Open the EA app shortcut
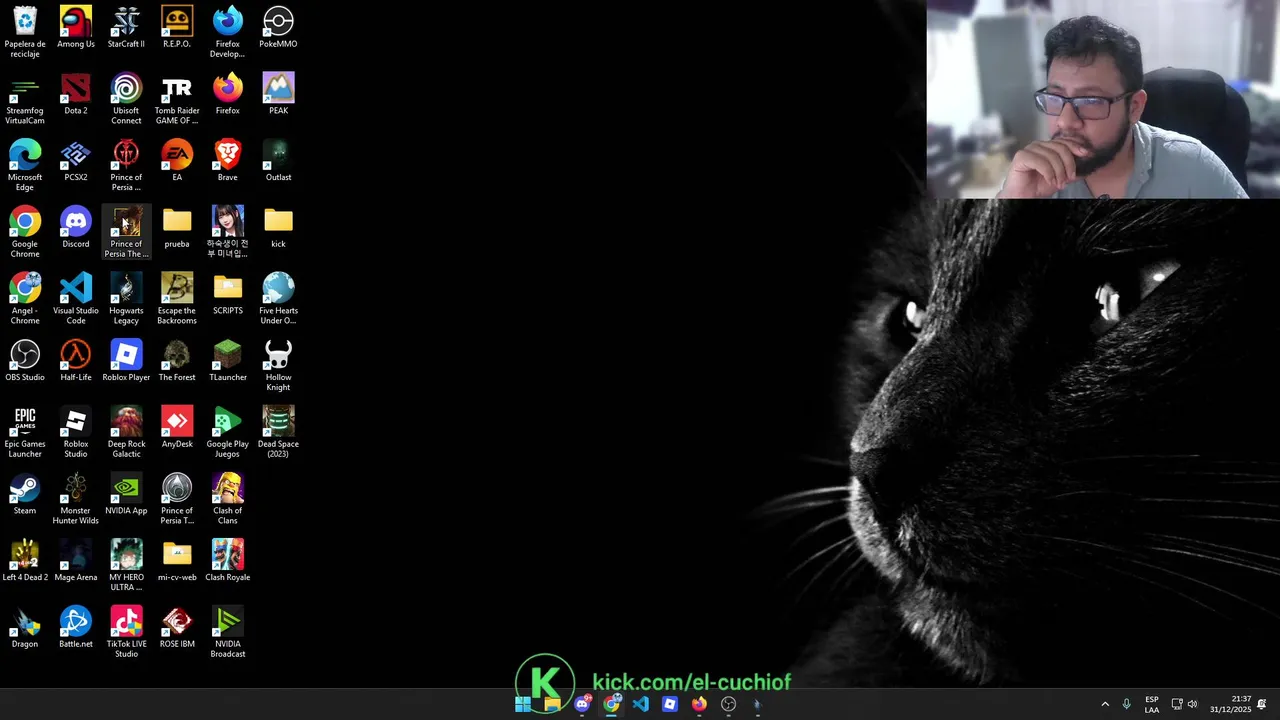 coord(177,161)
